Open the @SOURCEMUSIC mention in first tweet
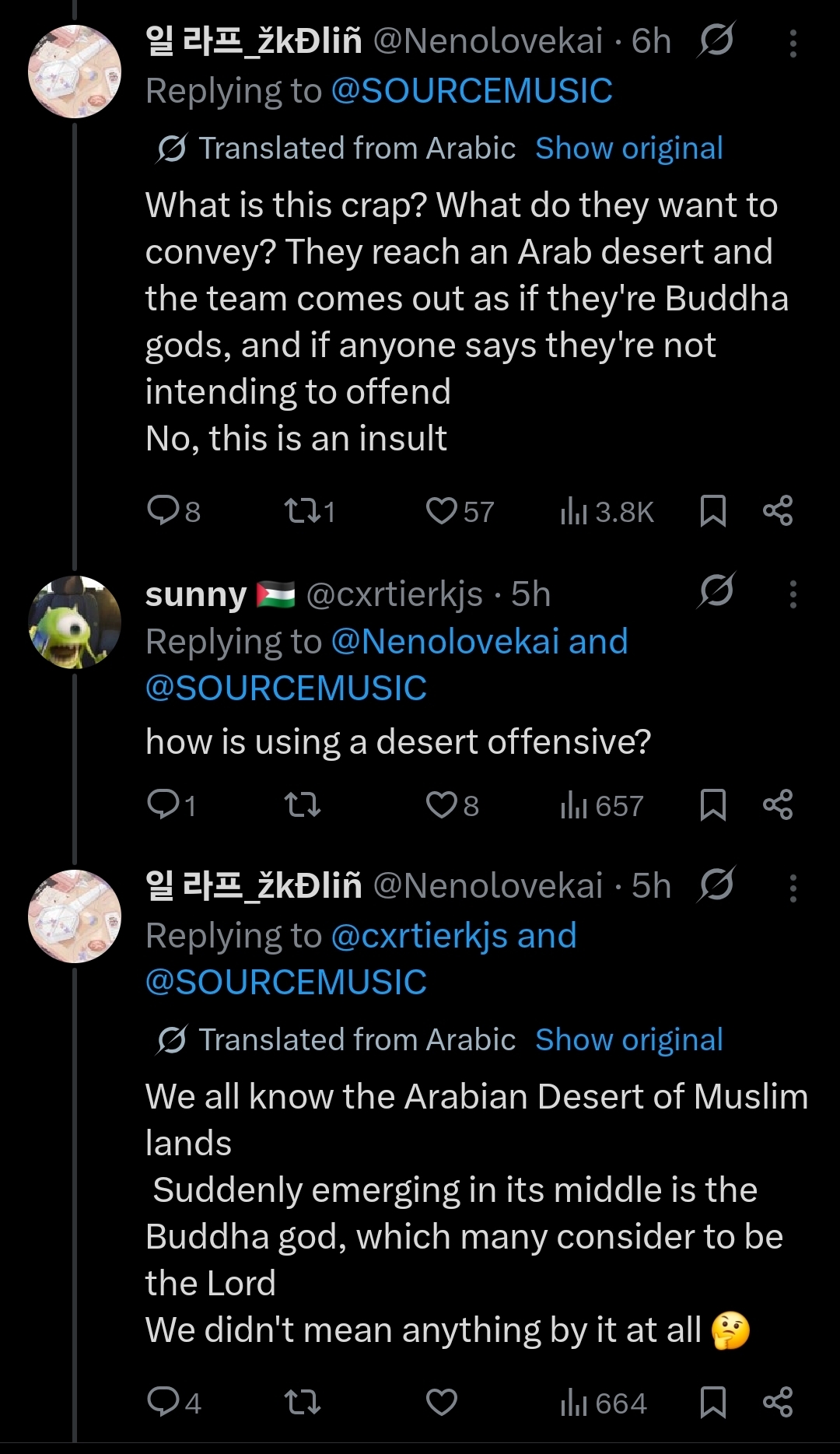Viewport: 840px width, 1454px height. click(471, 91)
